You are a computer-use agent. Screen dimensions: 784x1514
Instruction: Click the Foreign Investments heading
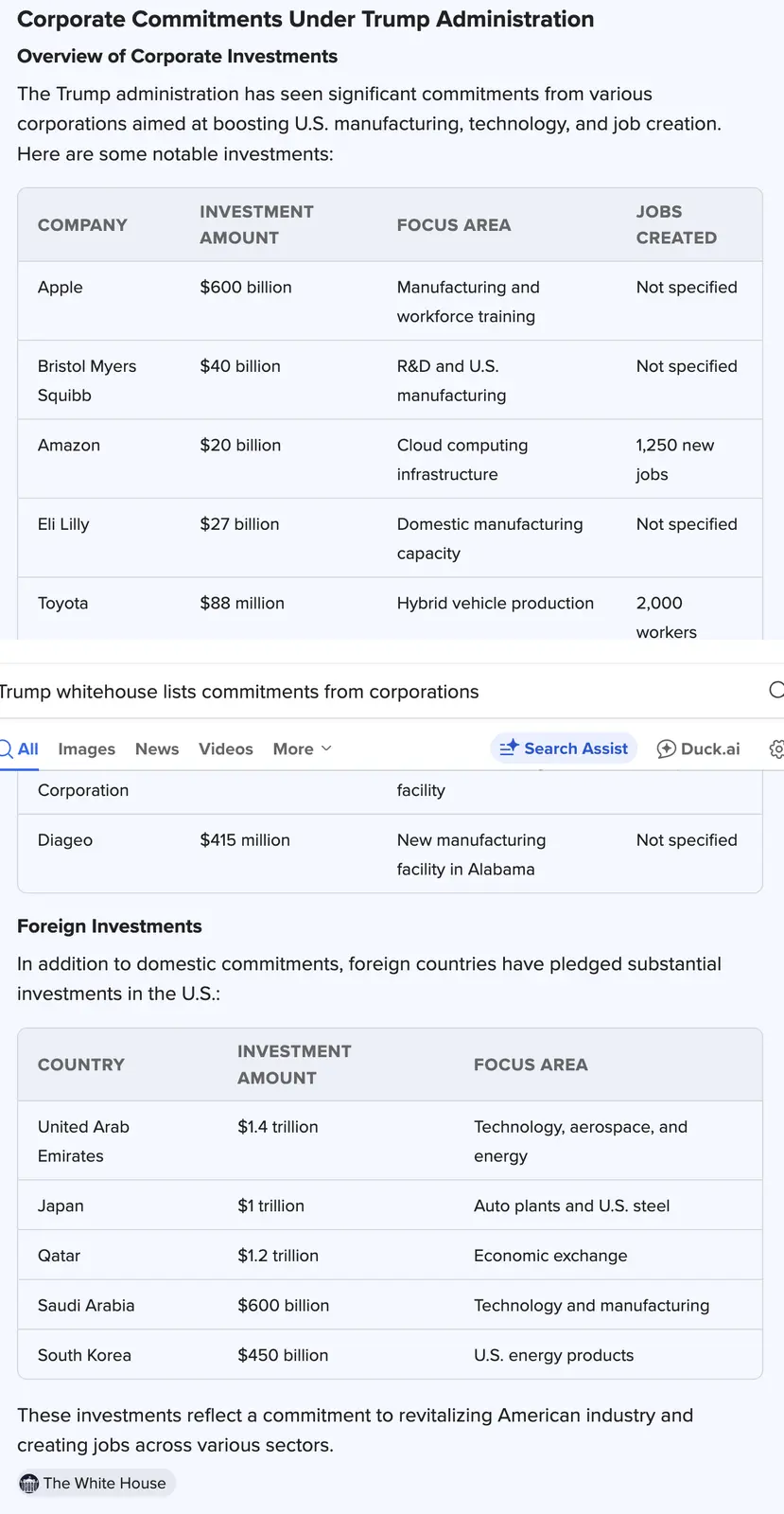point(110,926)
